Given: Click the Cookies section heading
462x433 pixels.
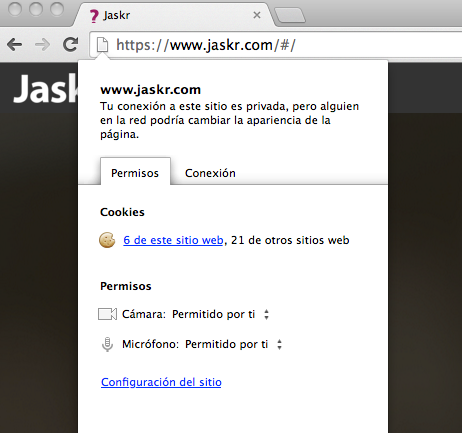Looking at the screenshot, I should coord(122,212).
